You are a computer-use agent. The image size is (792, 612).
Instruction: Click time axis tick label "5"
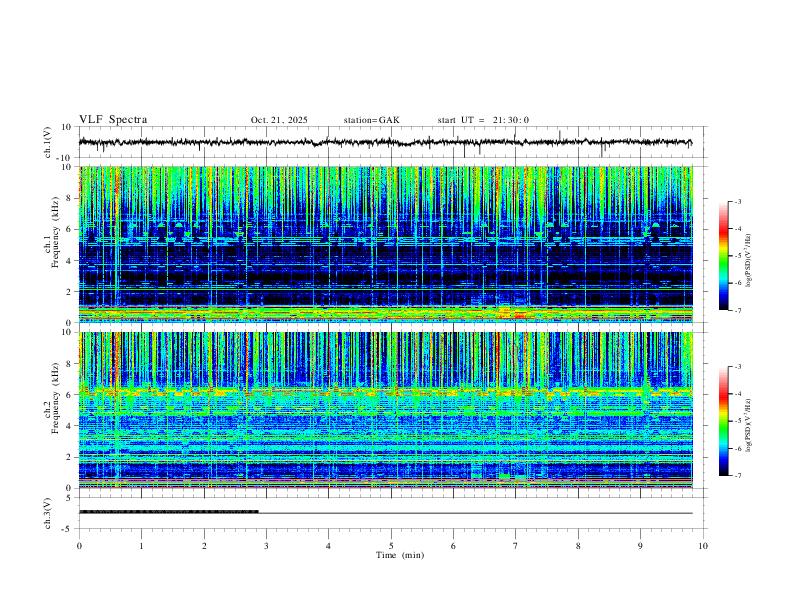pos(391,546)
